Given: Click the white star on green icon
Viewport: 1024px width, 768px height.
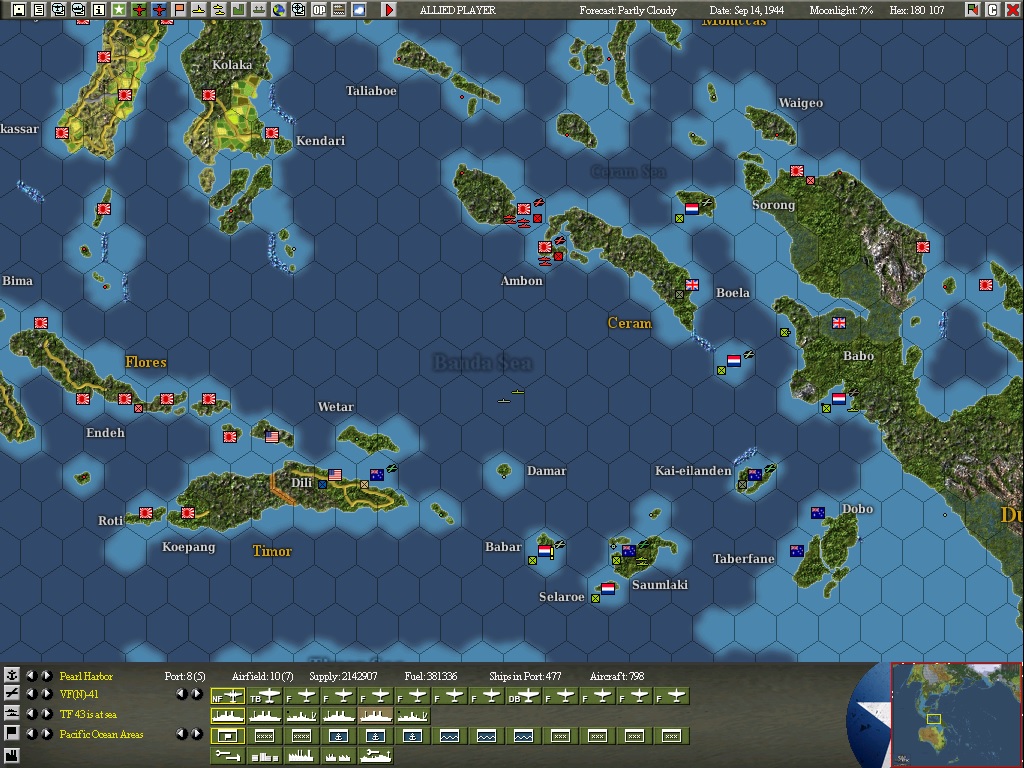Looking at the screenshot, I should coord(119,10).
